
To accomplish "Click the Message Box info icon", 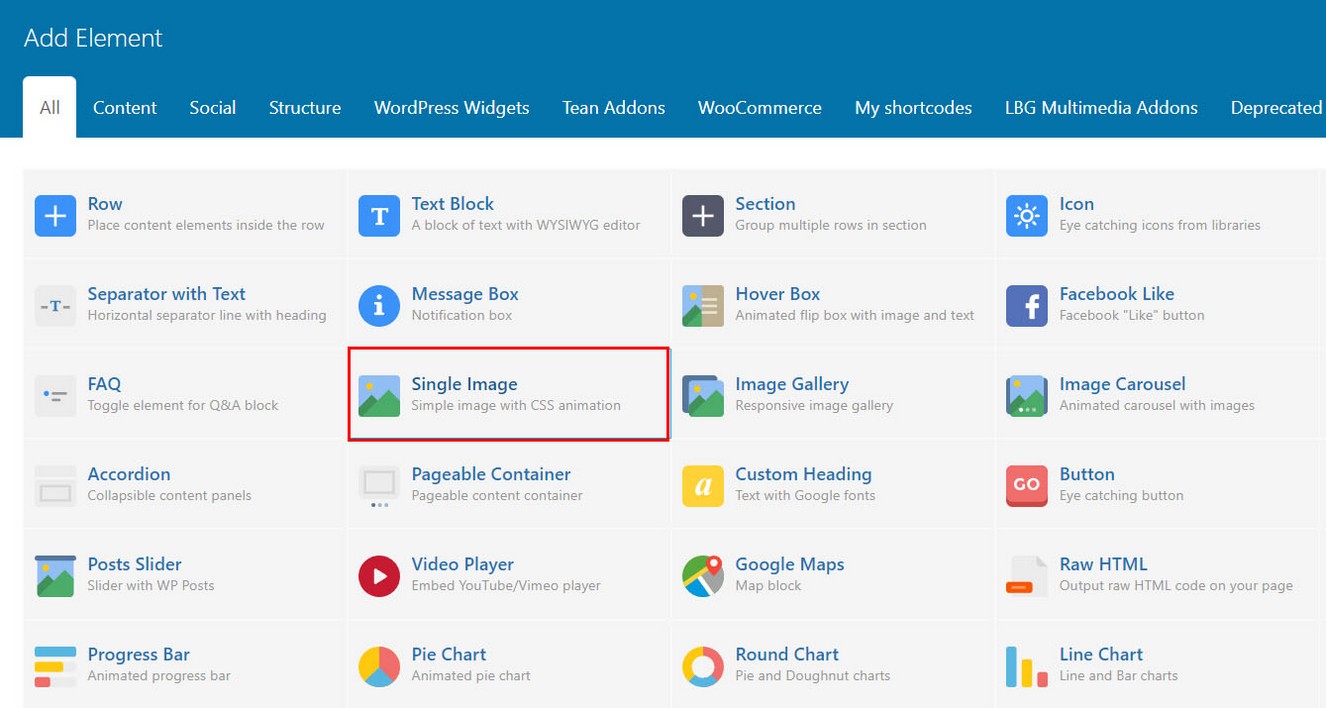I will point(379,306).
